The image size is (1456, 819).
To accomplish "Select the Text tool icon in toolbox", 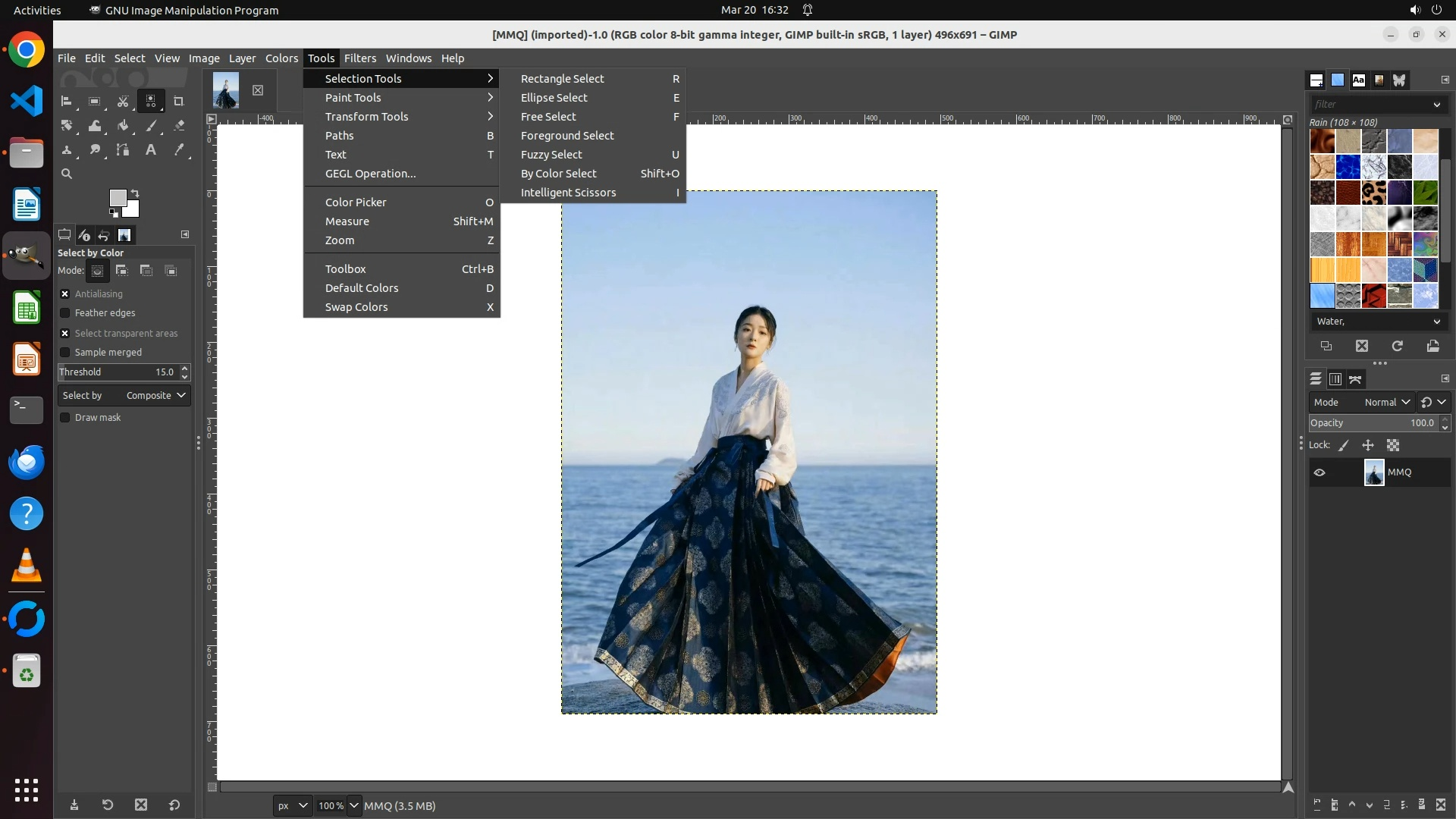I will 151,150.
